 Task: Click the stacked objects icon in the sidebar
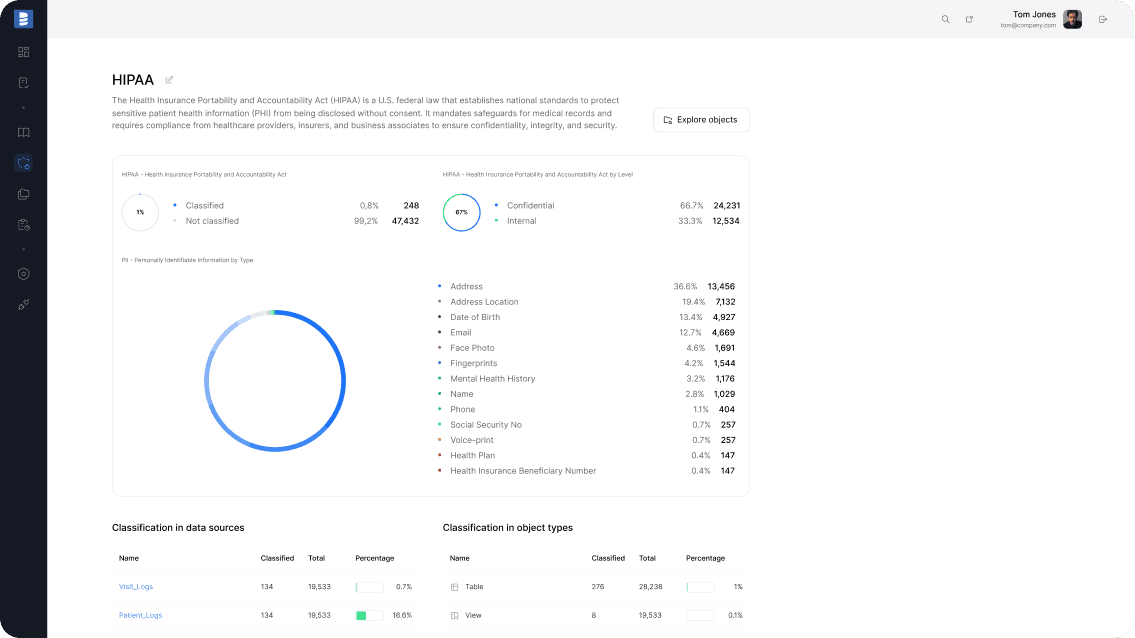pyautogui.click(x=23, y=193)
